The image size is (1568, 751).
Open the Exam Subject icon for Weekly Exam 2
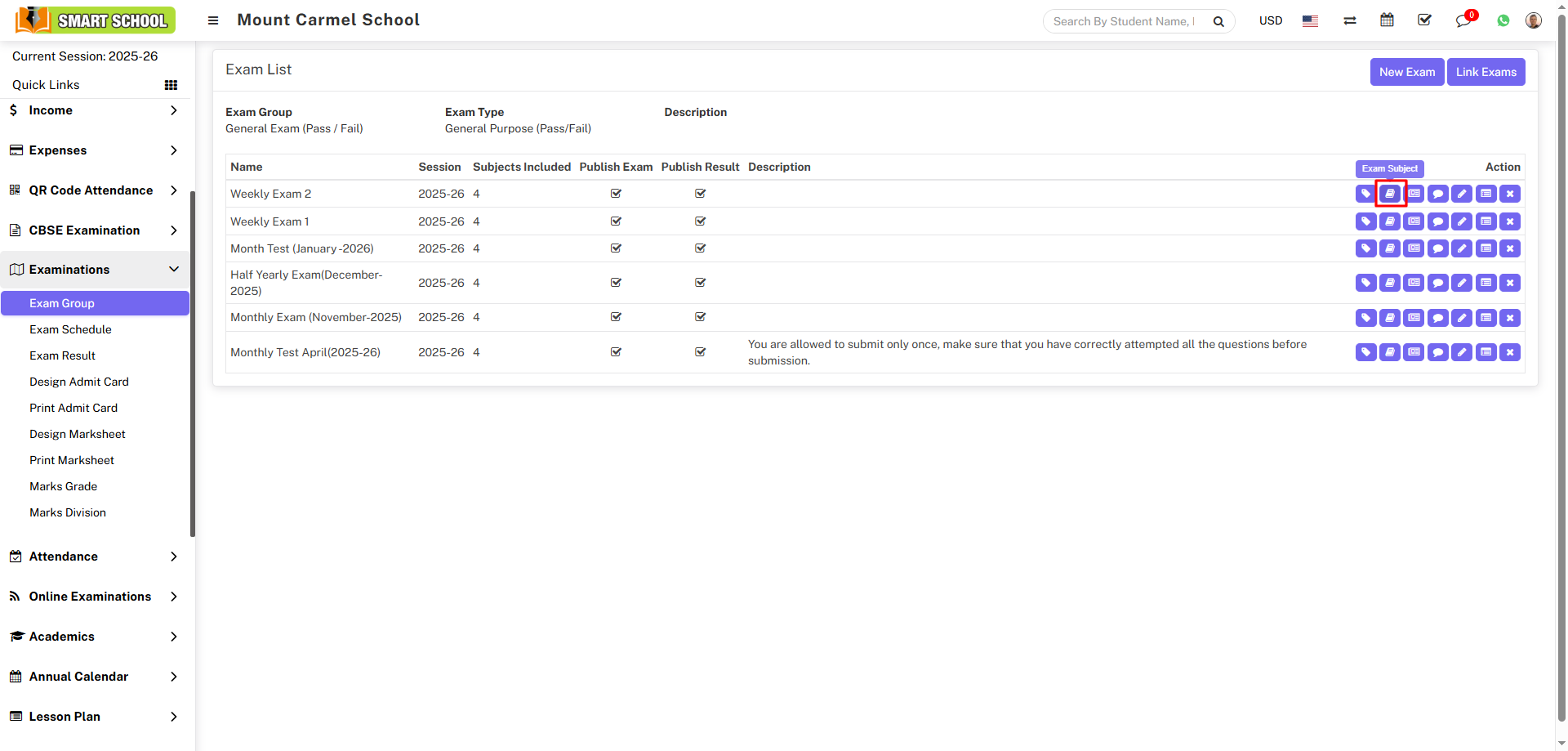(1390, 194)
